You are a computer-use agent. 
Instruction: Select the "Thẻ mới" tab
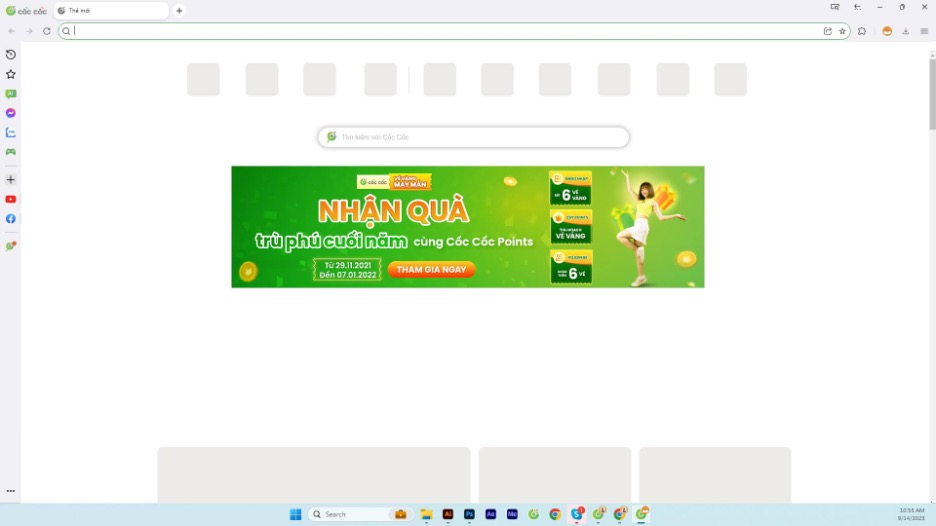[x=108, y=11]
